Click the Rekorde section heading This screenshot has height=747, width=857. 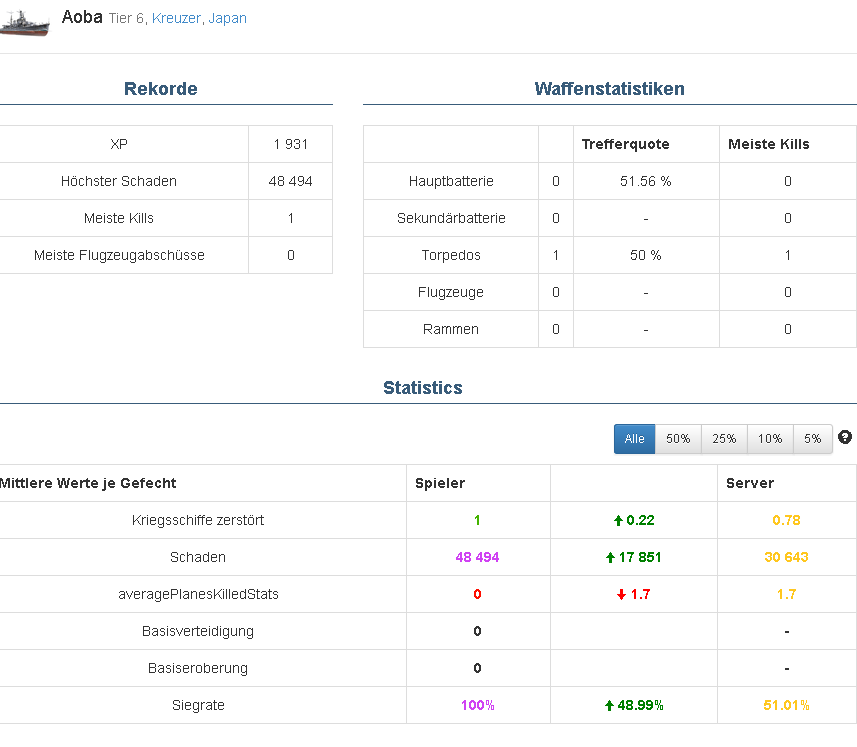coord(161,89)
